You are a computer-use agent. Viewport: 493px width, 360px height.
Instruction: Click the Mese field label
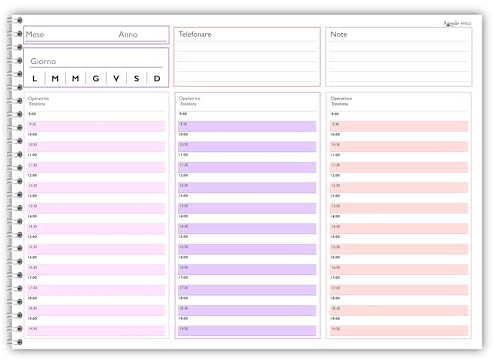coord(35,34)
